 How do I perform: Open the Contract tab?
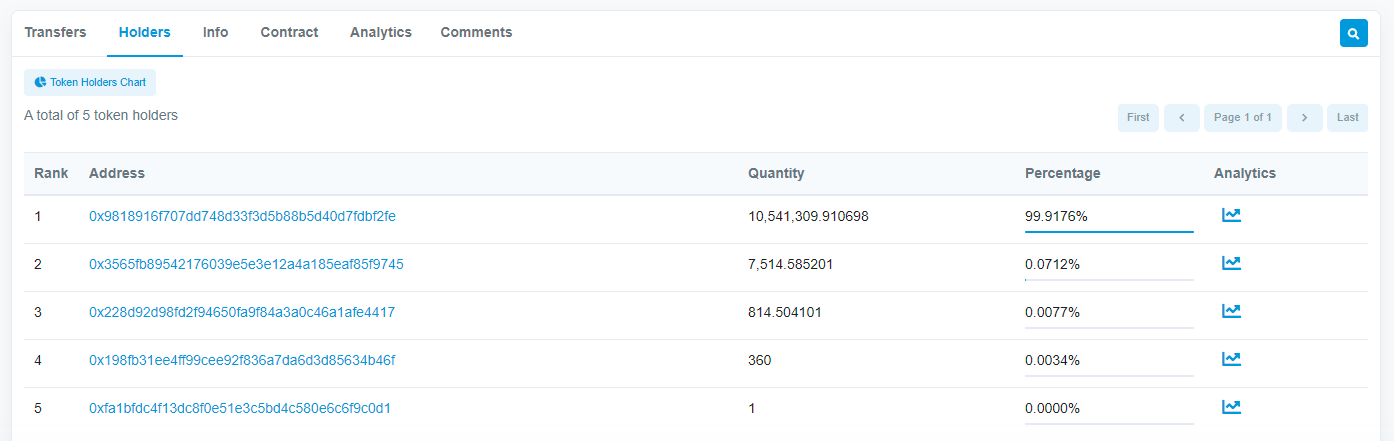[289, 32]
